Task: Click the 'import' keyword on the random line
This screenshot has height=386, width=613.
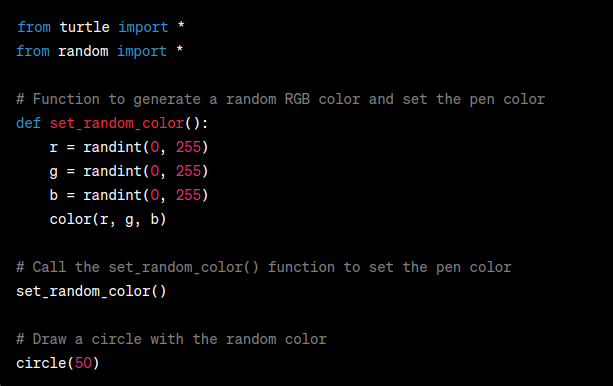Action: coord(142,51)
